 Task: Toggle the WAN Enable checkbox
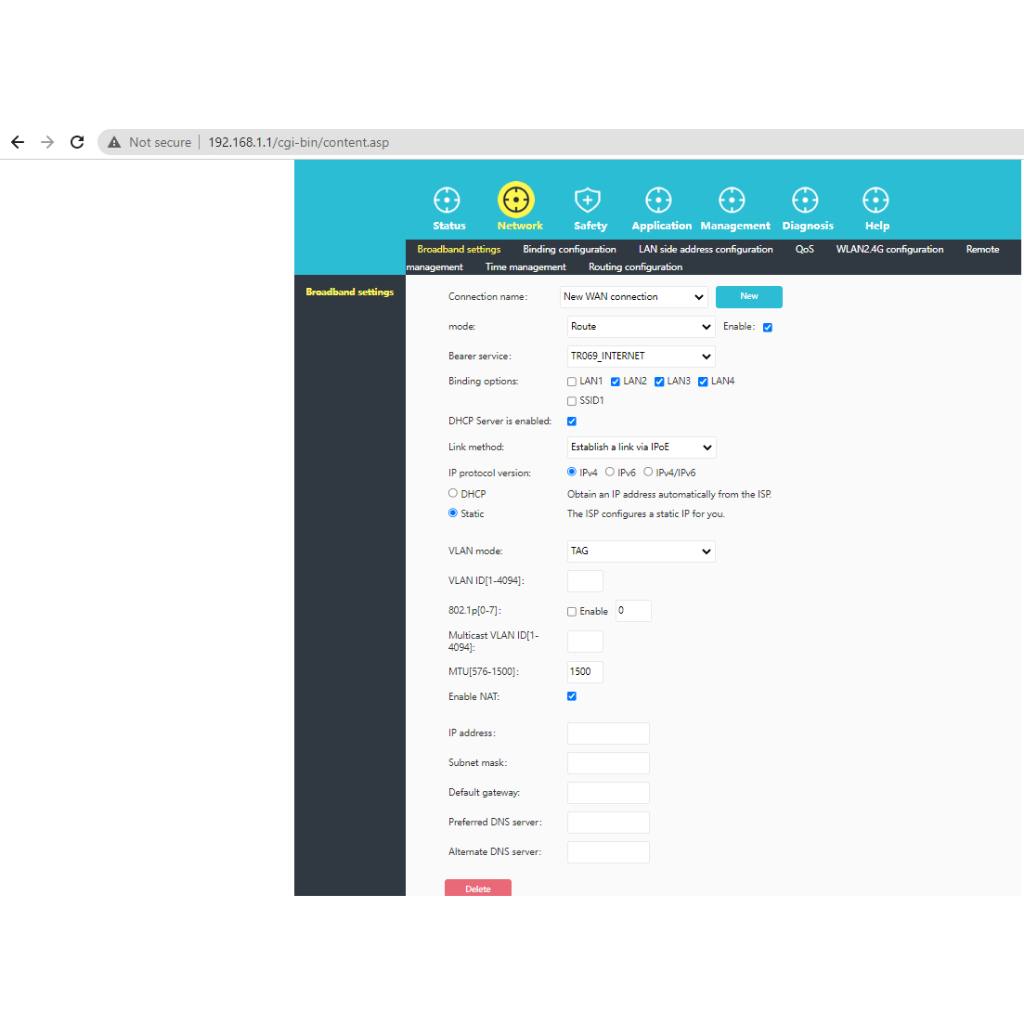click(767, 327)
